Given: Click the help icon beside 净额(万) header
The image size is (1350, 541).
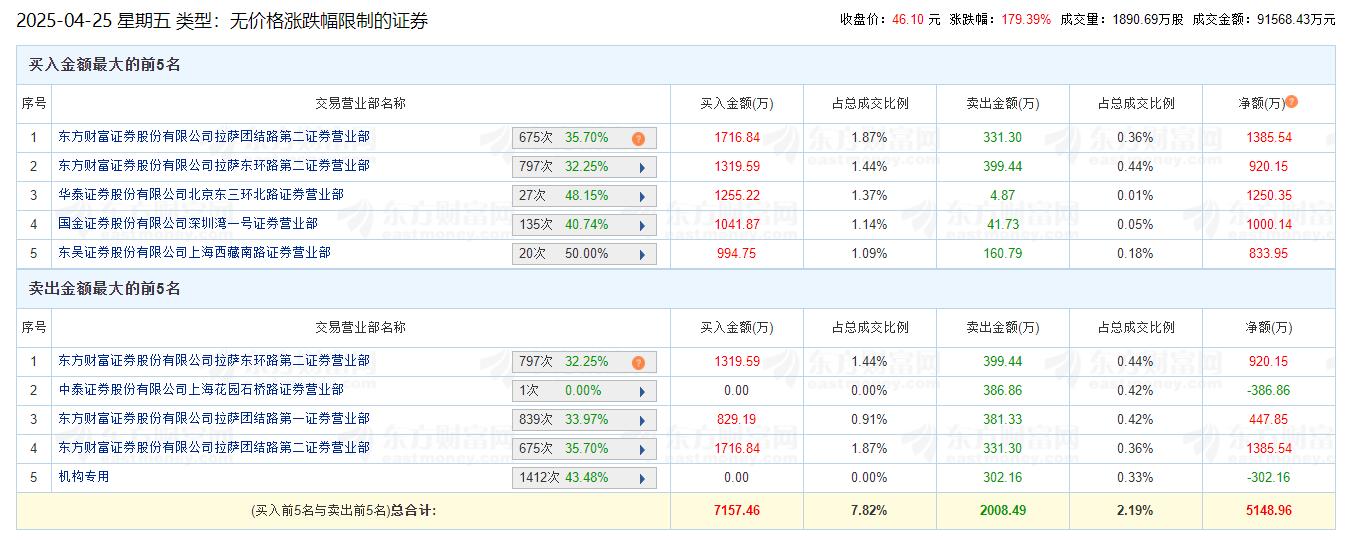Looking at the screenshot, I should point(1292,102).
